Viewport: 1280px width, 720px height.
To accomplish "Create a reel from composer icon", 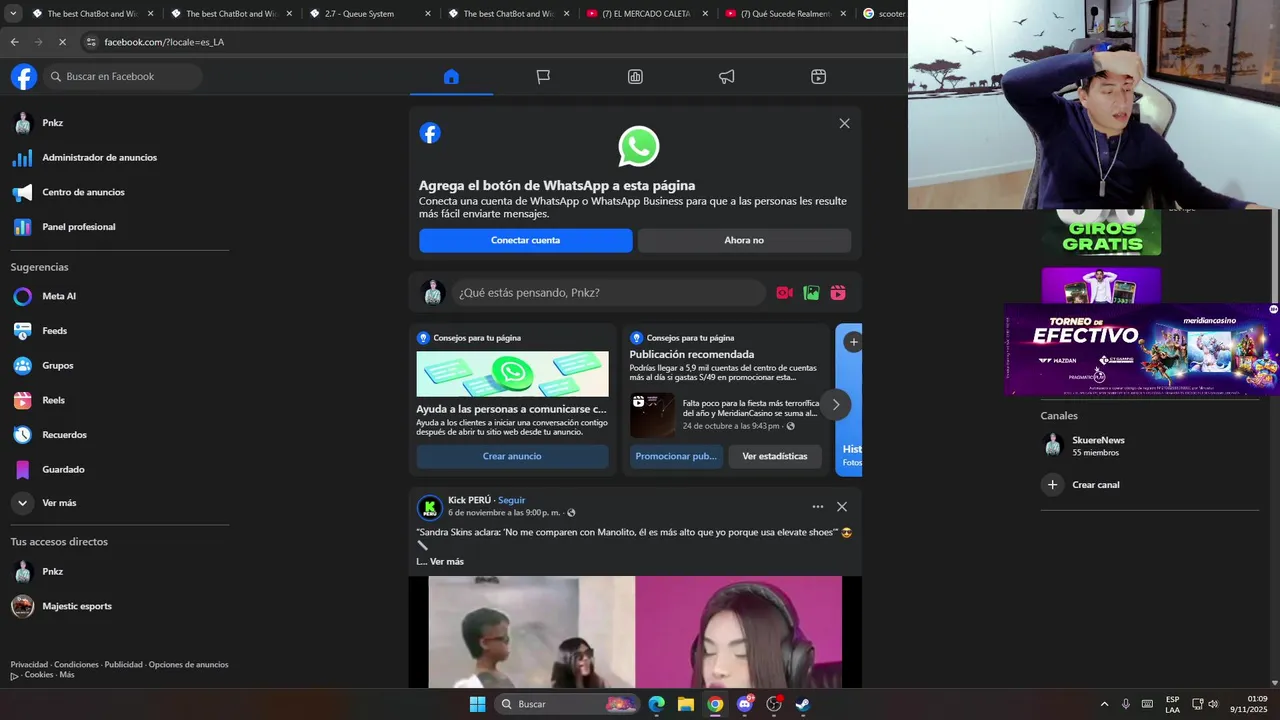I will [838, 293].
